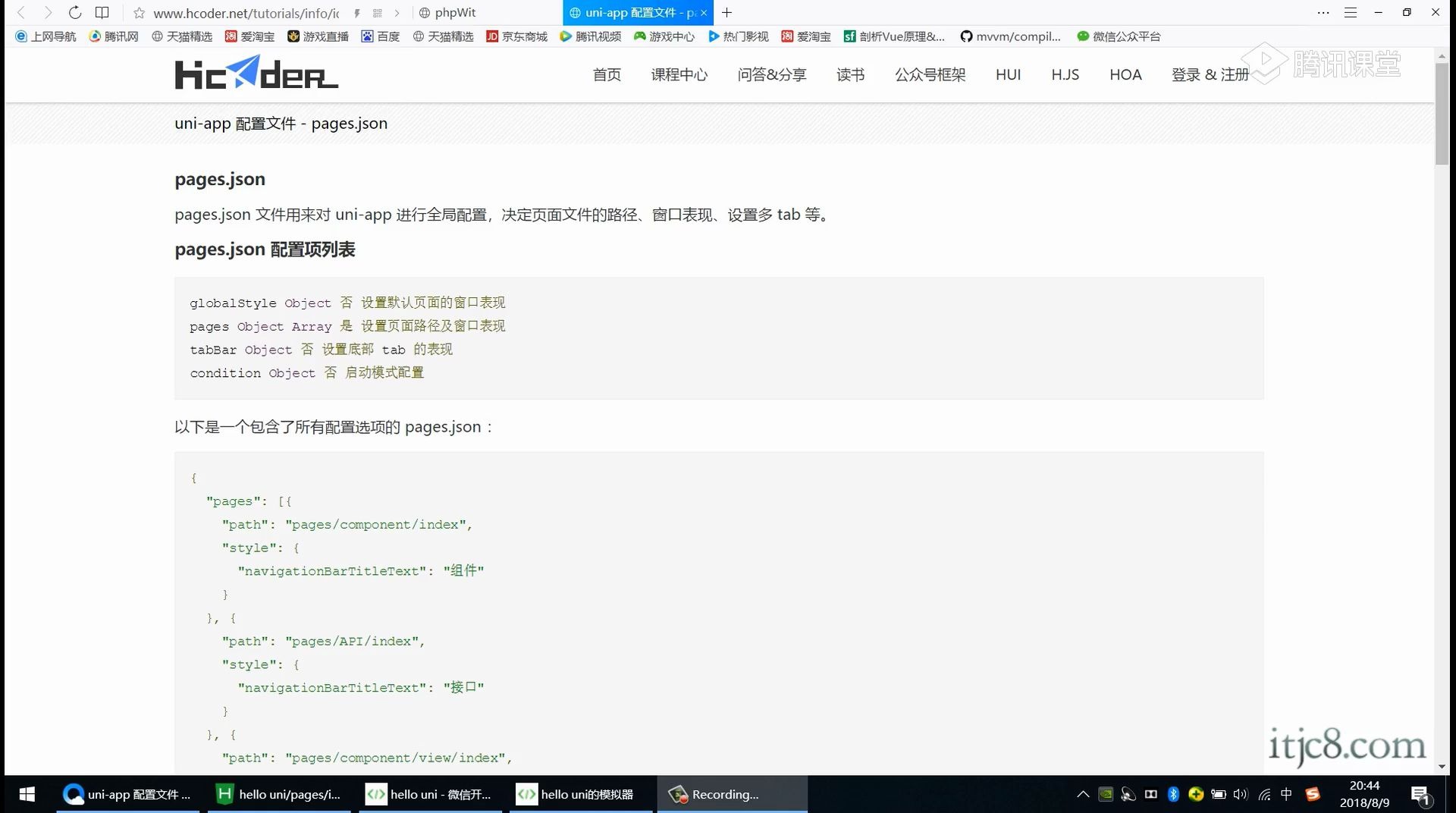Open the first 天猫精选 bookmark
Image resolution: width=1456 pixels, height=813 pixels.
pyautogui.click(x=182, y=36)
